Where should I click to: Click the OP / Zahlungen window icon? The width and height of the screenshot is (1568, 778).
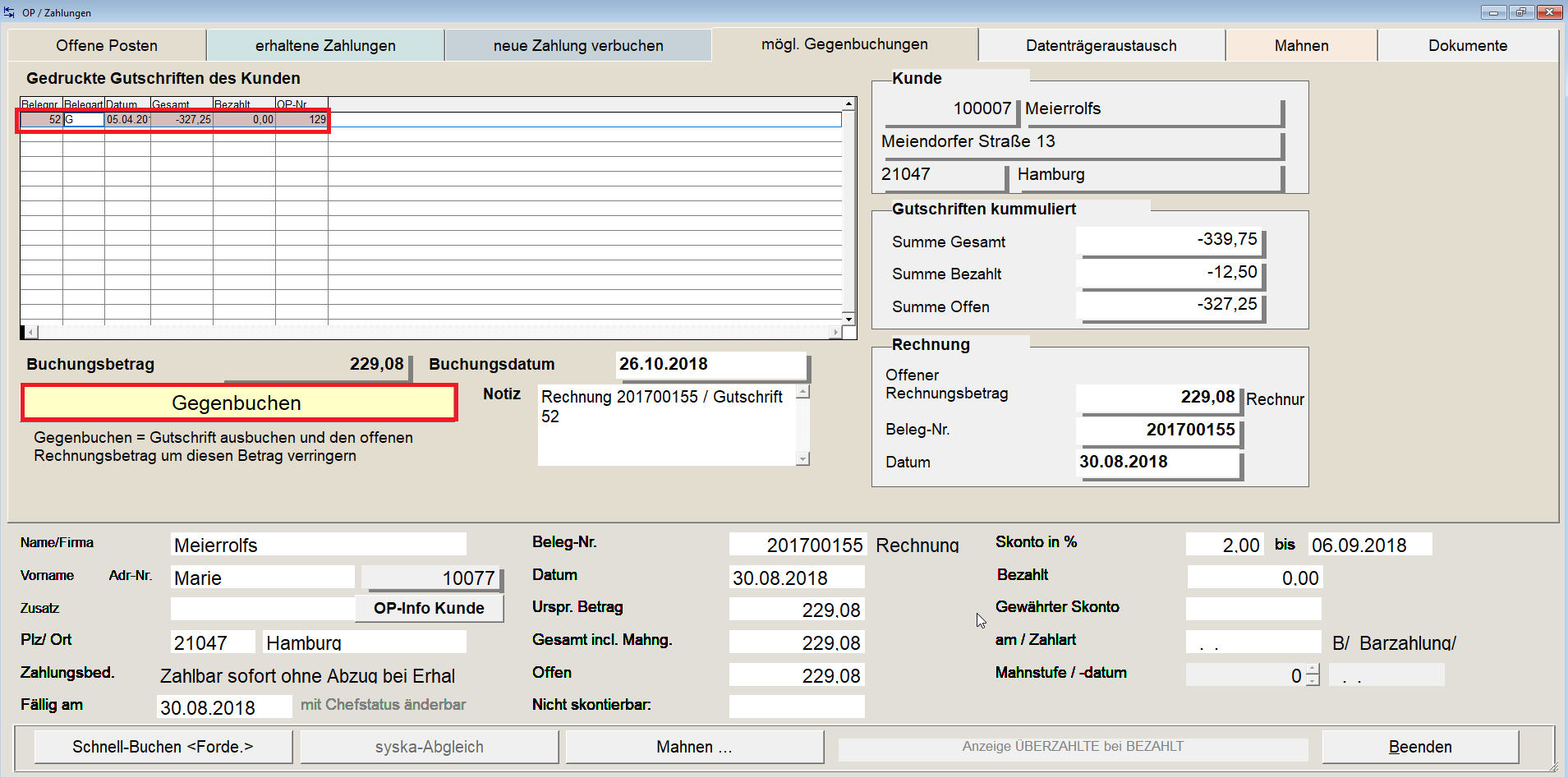point(10,12)
